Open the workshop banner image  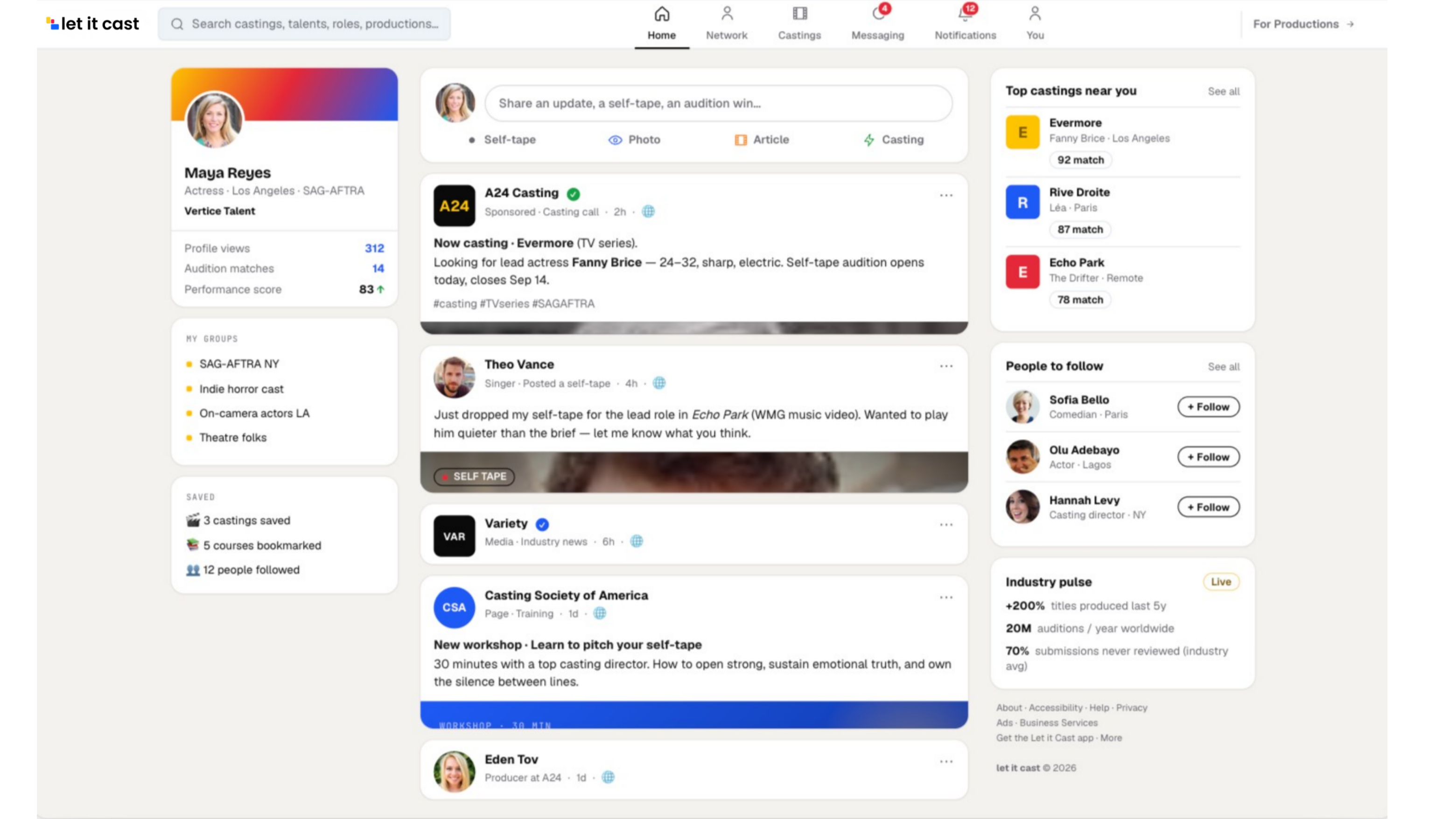(x=693, y=714)
